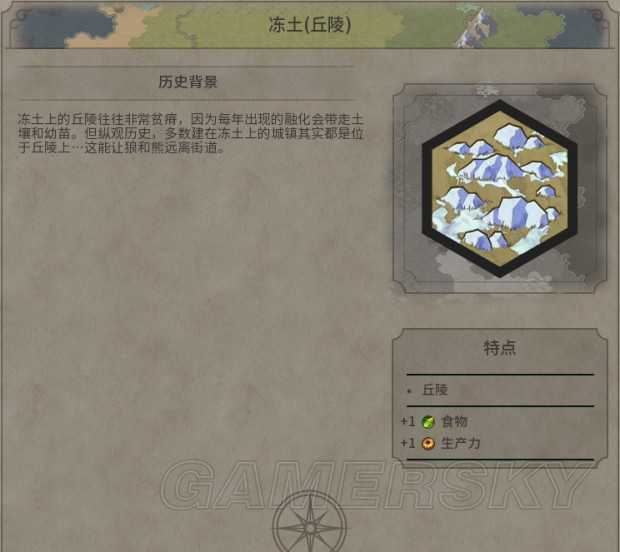Image resolution: width=620 pixels, height=552 pixels.
Task: Click the compass rose emblem
Action: pyautogui.click(x=310, y=523)
